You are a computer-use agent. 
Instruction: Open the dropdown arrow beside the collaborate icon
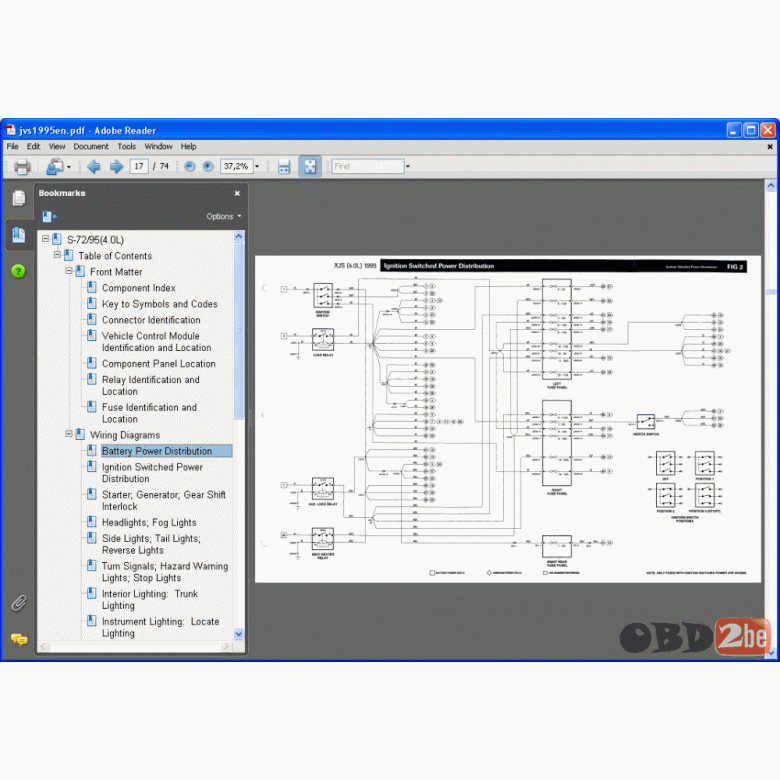click(69, 167)
